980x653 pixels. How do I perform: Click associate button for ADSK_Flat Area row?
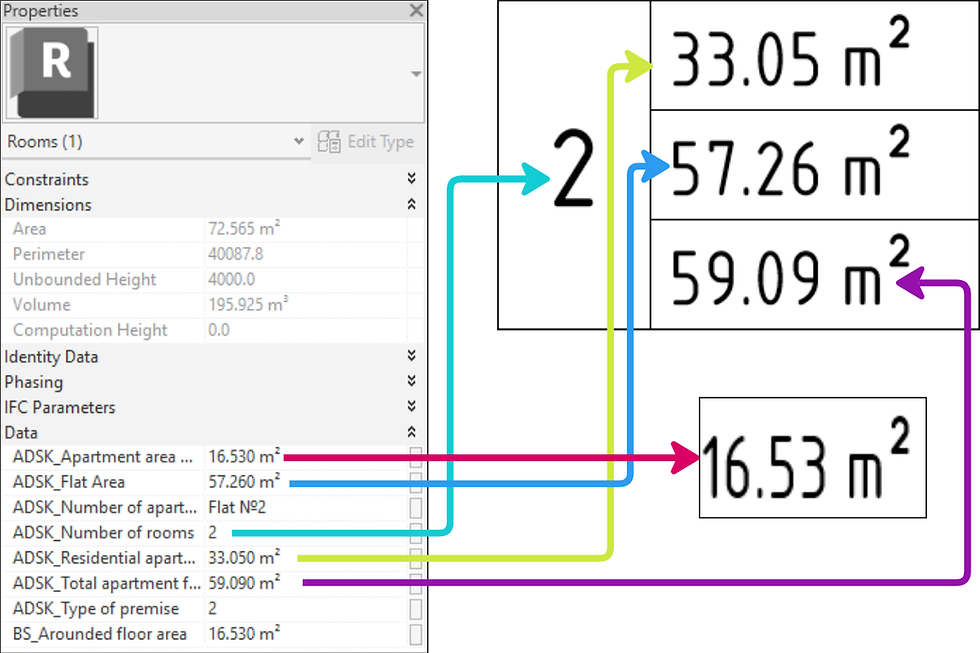point(416,482)
